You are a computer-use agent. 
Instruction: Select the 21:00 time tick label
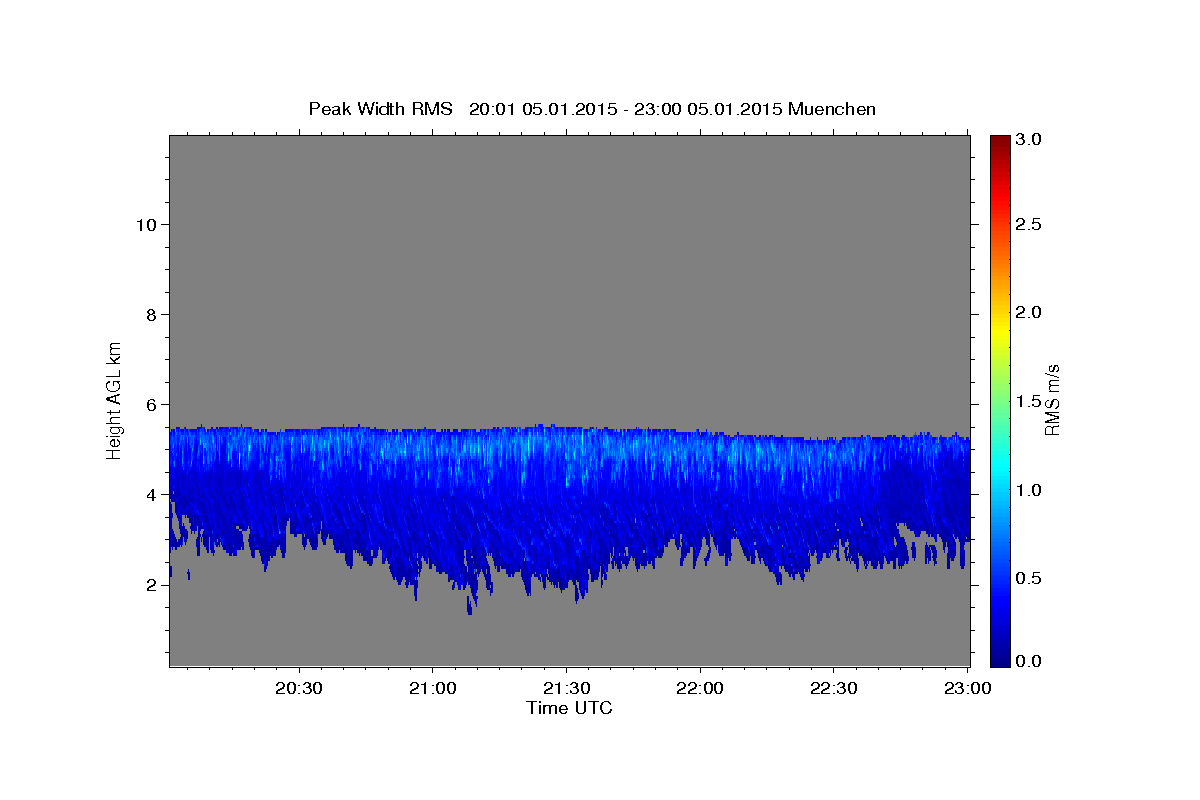(433, 689)
